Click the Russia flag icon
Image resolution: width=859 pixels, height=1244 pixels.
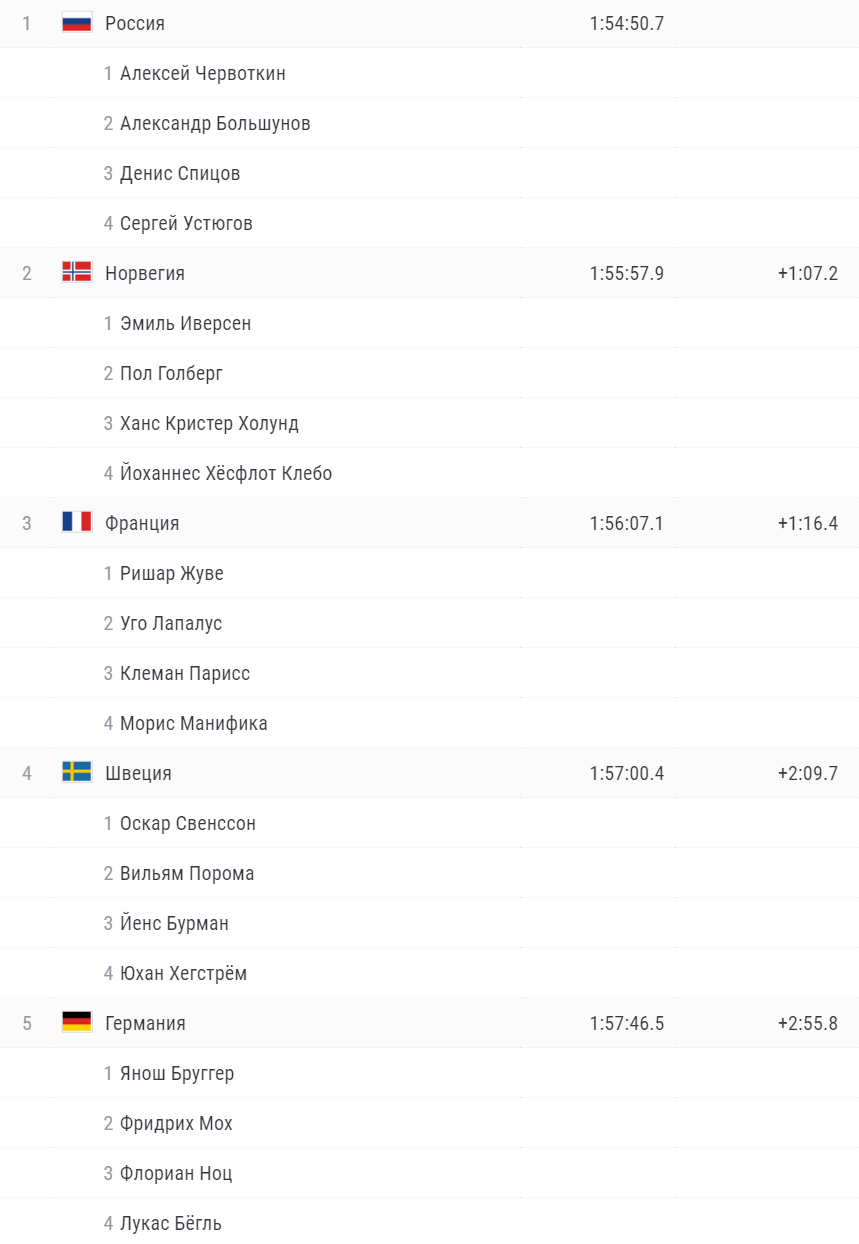click(77, 22)
